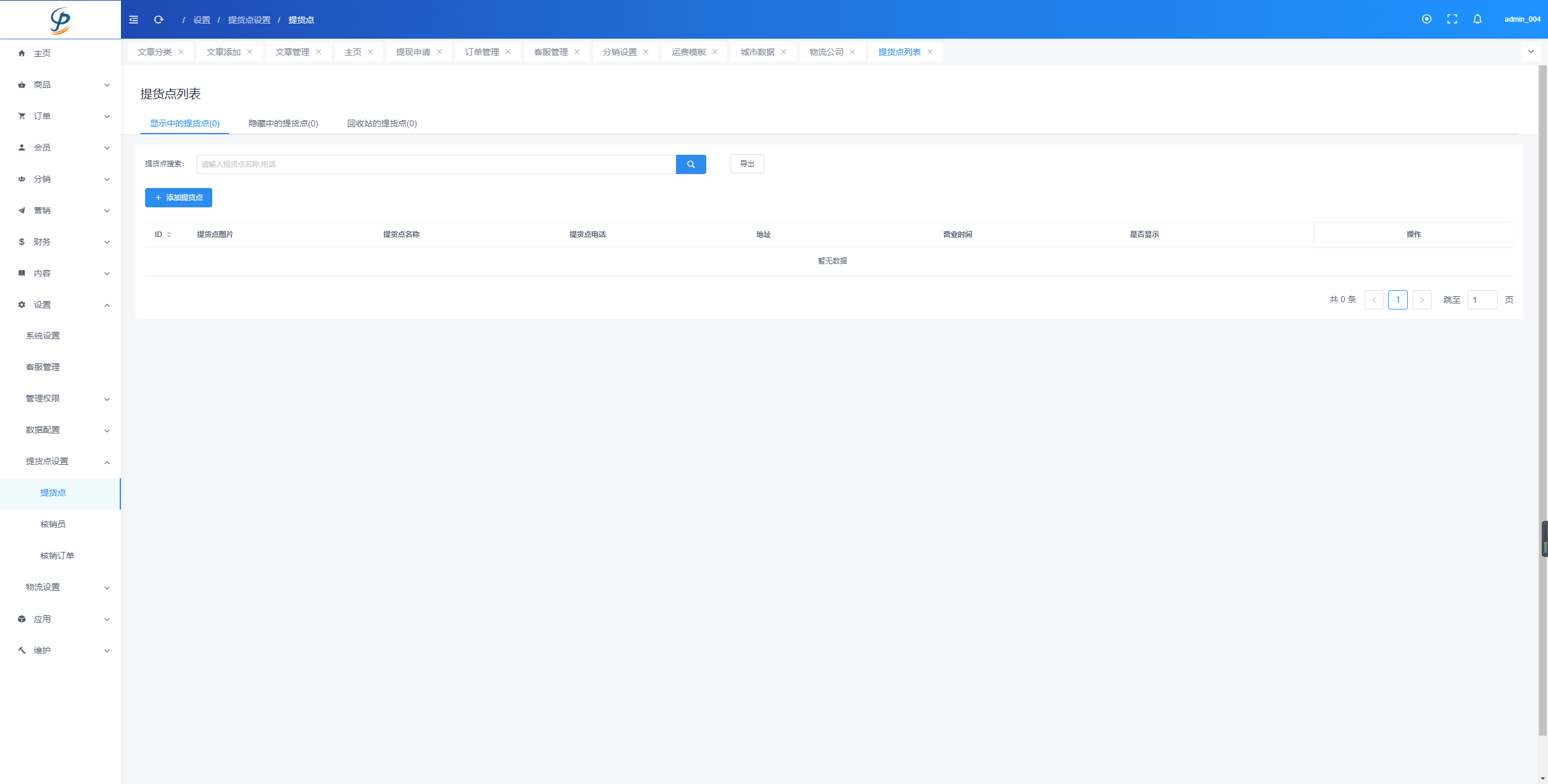This screenshot has width=1548, height=784.
Task: Open 客服管理 in sidebar settings
Action: 60,367
